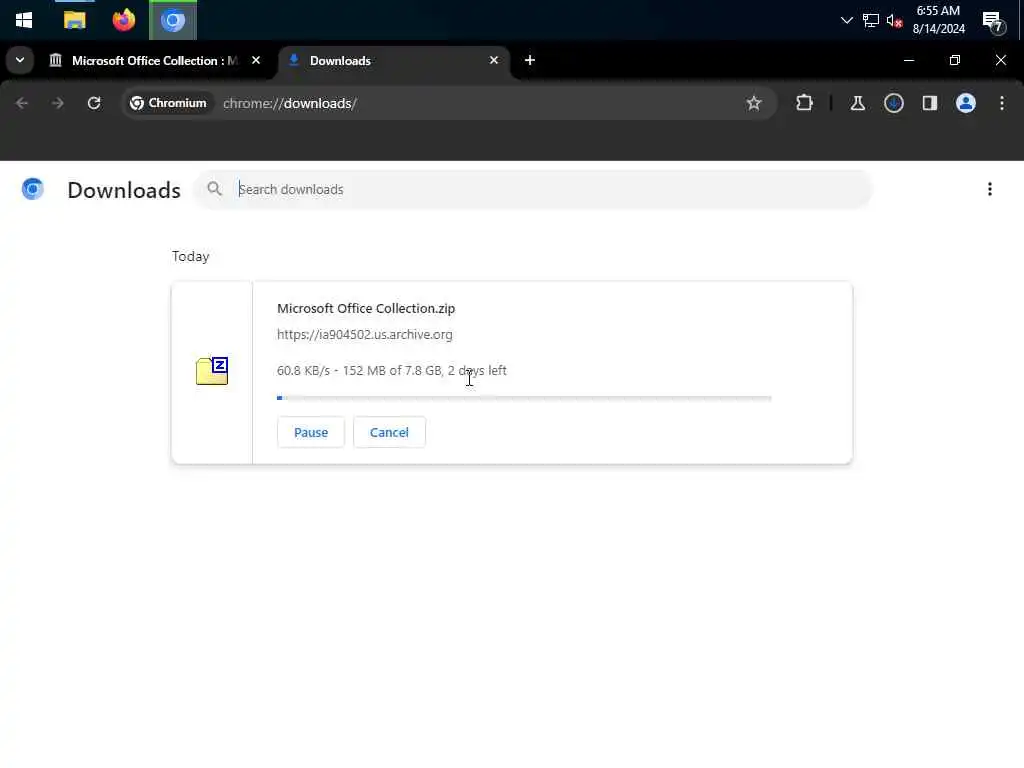Close the Microsoft Office Collection tab
The height and width of the screenshot is (768, 1024).
click(x=256, y=60)
